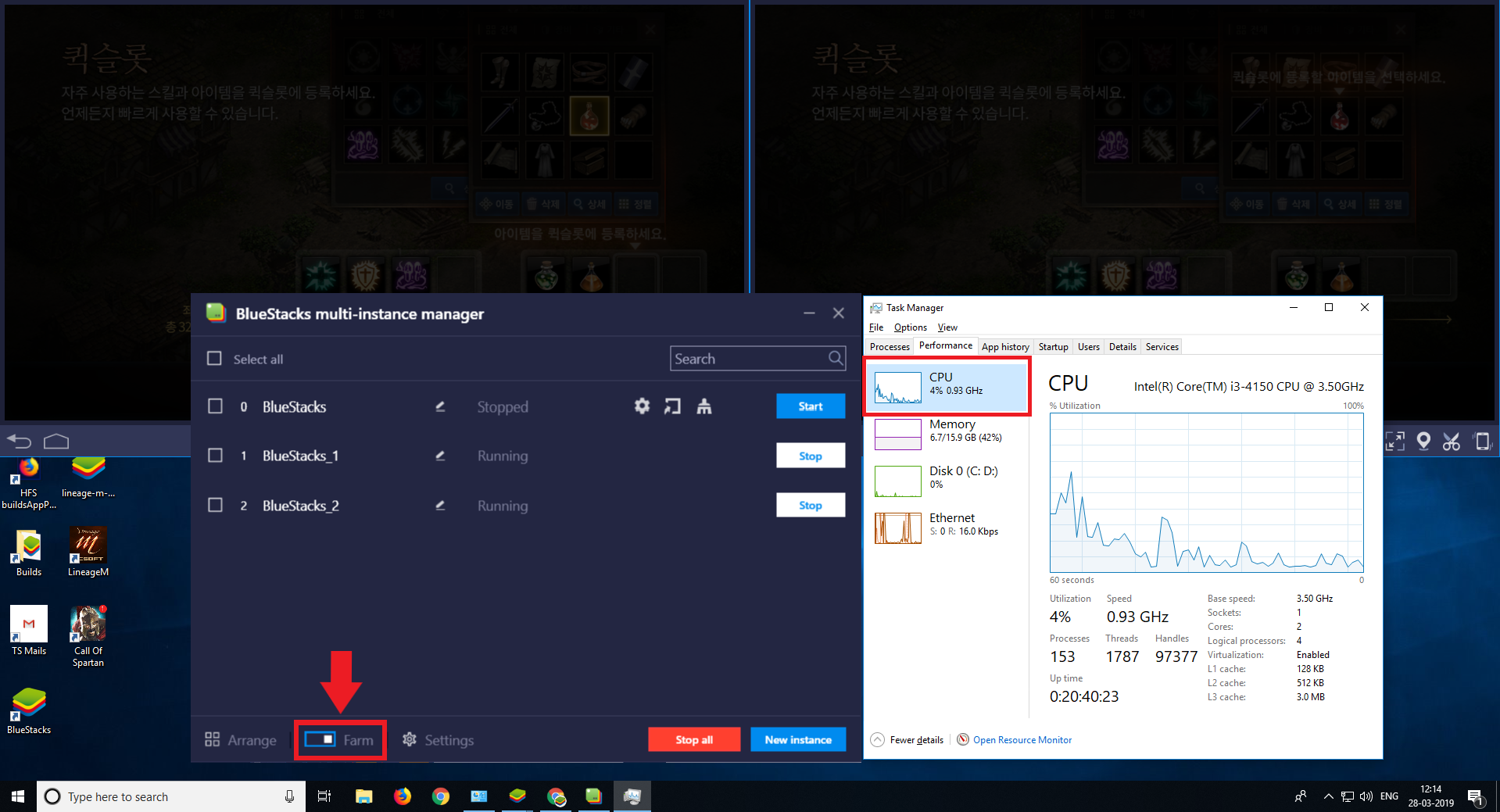Show hidden system tray icons
Viewport: 1500px width, 812px height.
(1328, 796)
